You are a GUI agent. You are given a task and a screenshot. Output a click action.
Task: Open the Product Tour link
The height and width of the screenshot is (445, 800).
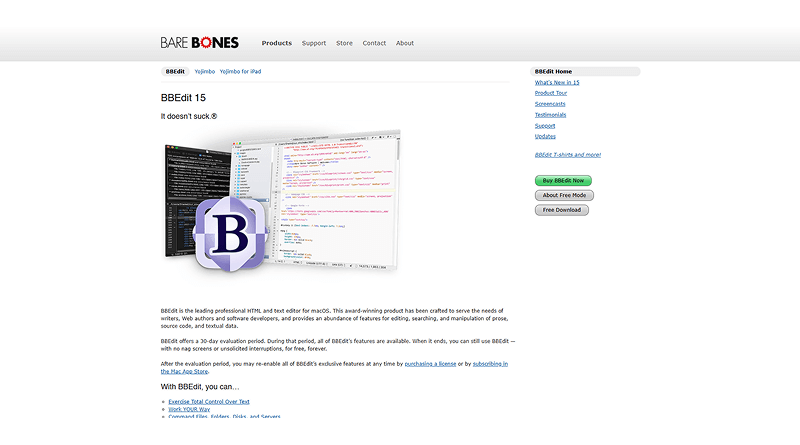pos(551,93)
